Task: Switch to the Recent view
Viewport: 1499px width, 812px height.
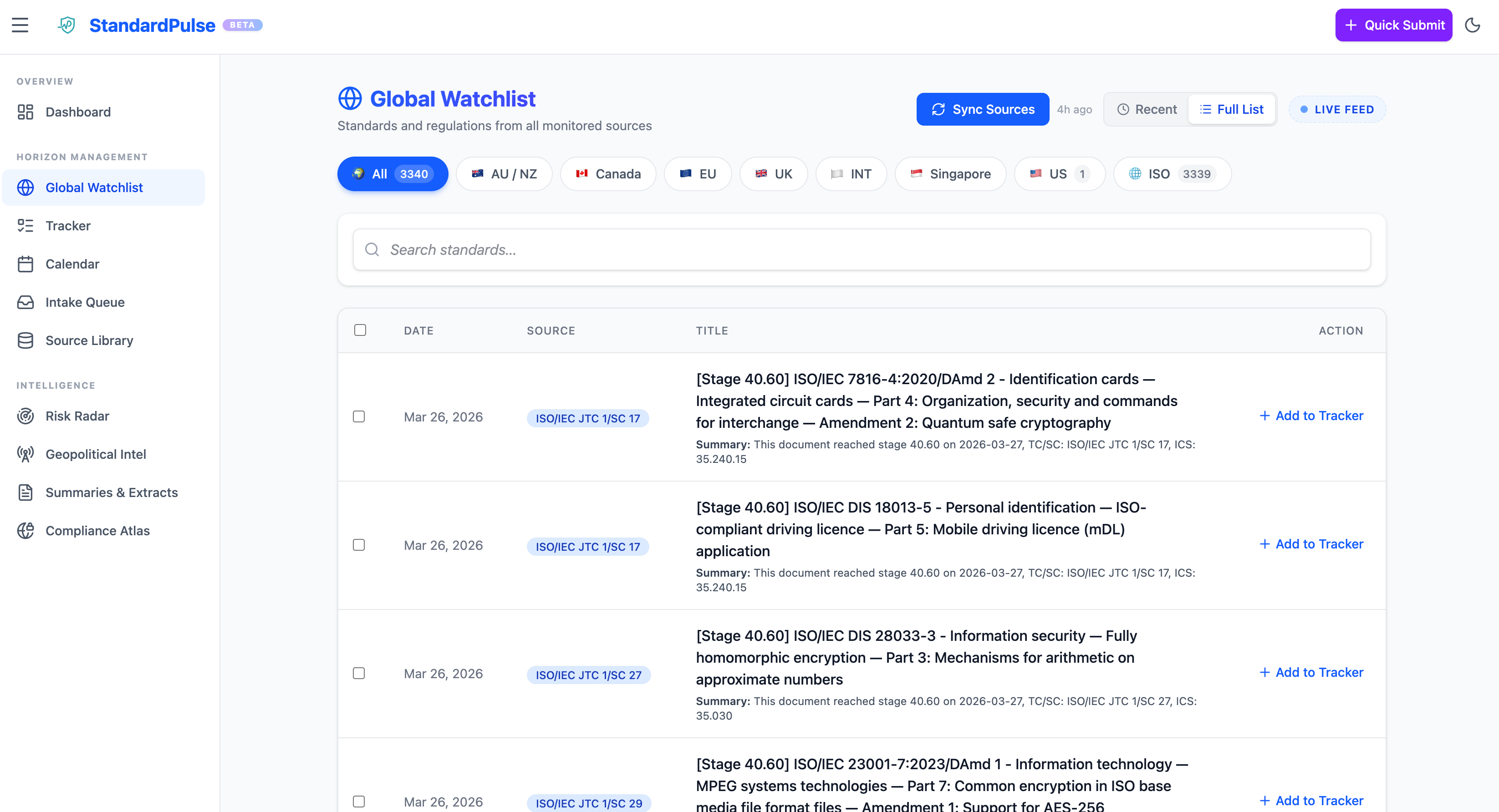Action: [x=1145, y=109]
